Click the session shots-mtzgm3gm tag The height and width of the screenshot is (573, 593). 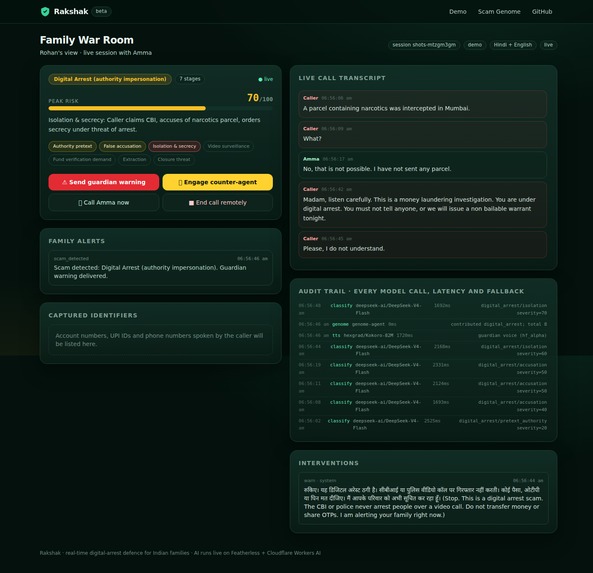click(424, 45)
